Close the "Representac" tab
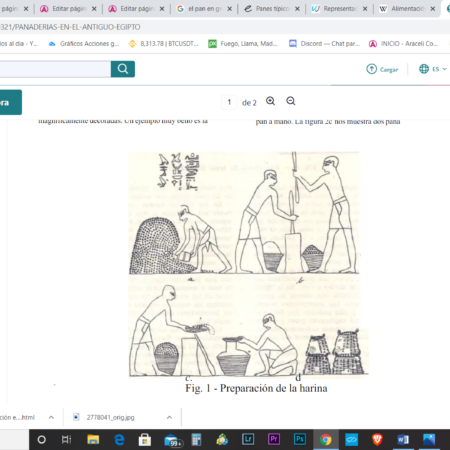Viewport: 450px width, 450px height. click(365, 9)
